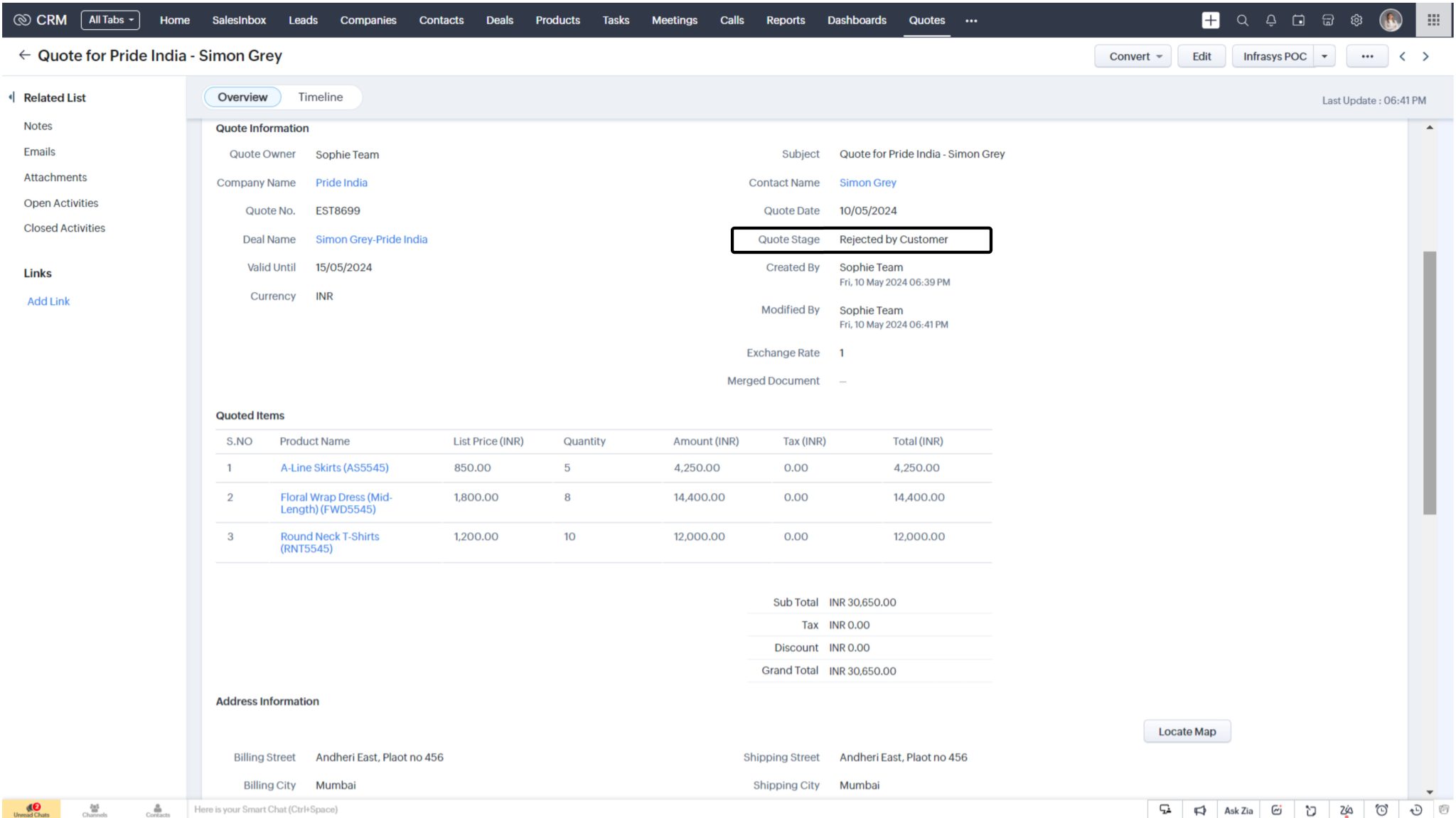Open the Unread Chats panel
This screenshot has width=1456, height=818.
point(32,809)
